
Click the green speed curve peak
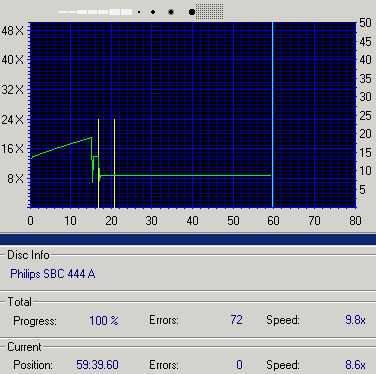[x=91, y=137]
